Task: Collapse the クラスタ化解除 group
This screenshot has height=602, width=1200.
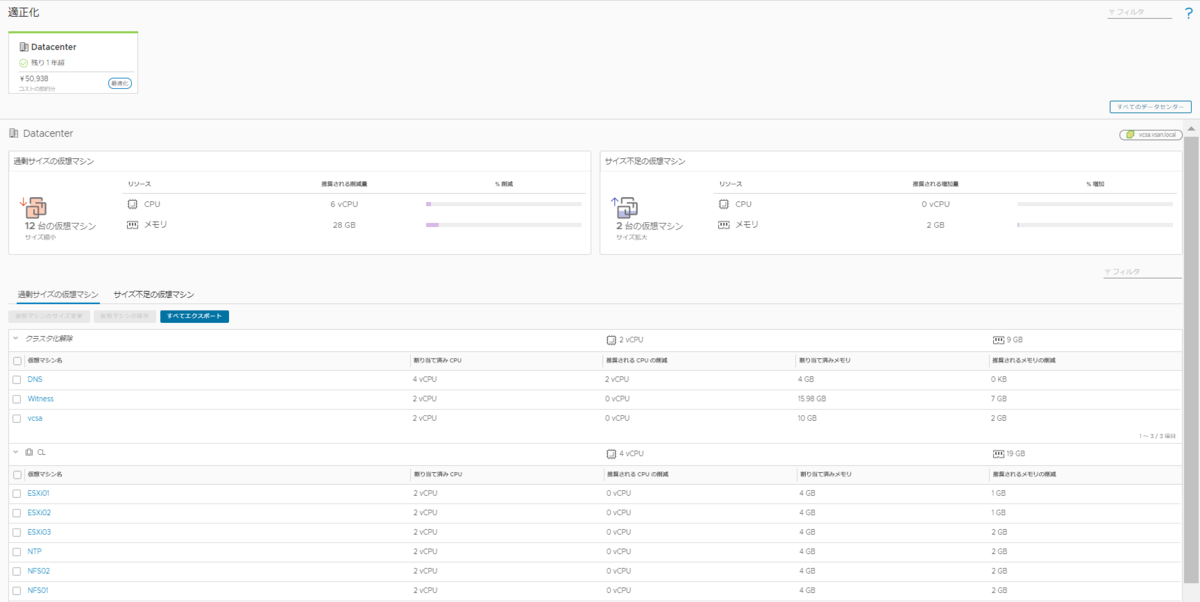Action: [x=16, y=339]
